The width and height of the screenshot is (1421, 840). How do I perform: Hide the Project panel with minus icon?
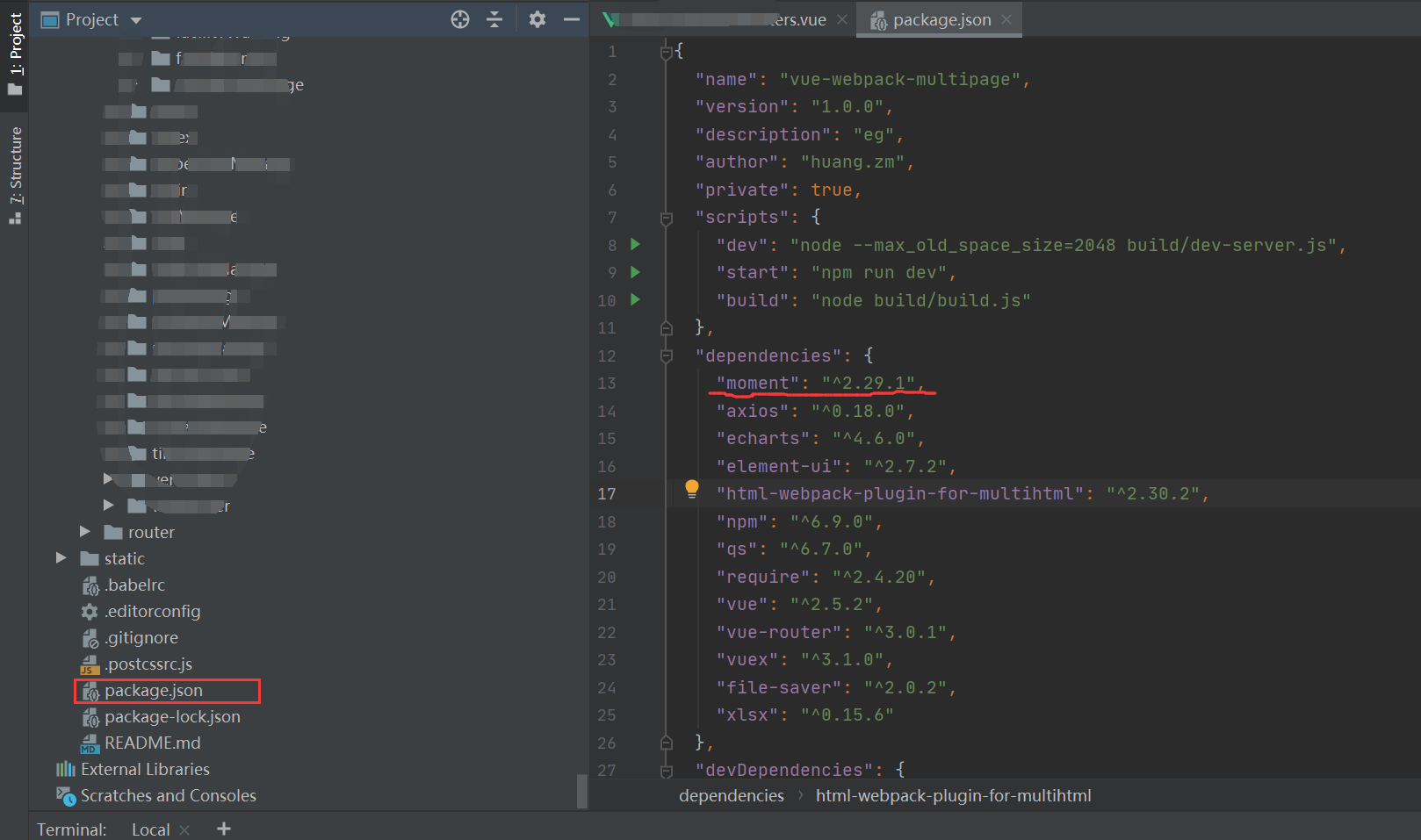572,19
